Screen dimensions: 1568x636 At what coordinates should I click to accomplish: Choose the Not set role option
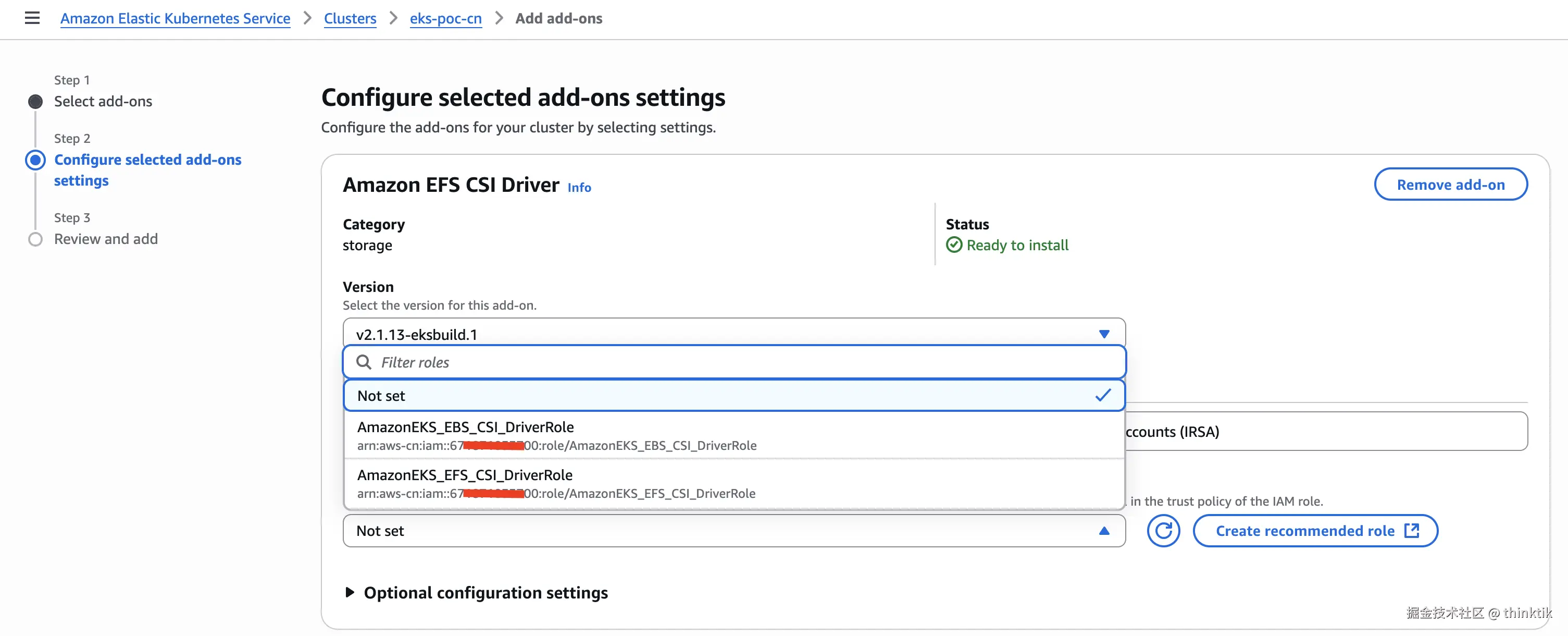[x=733, y=395]
